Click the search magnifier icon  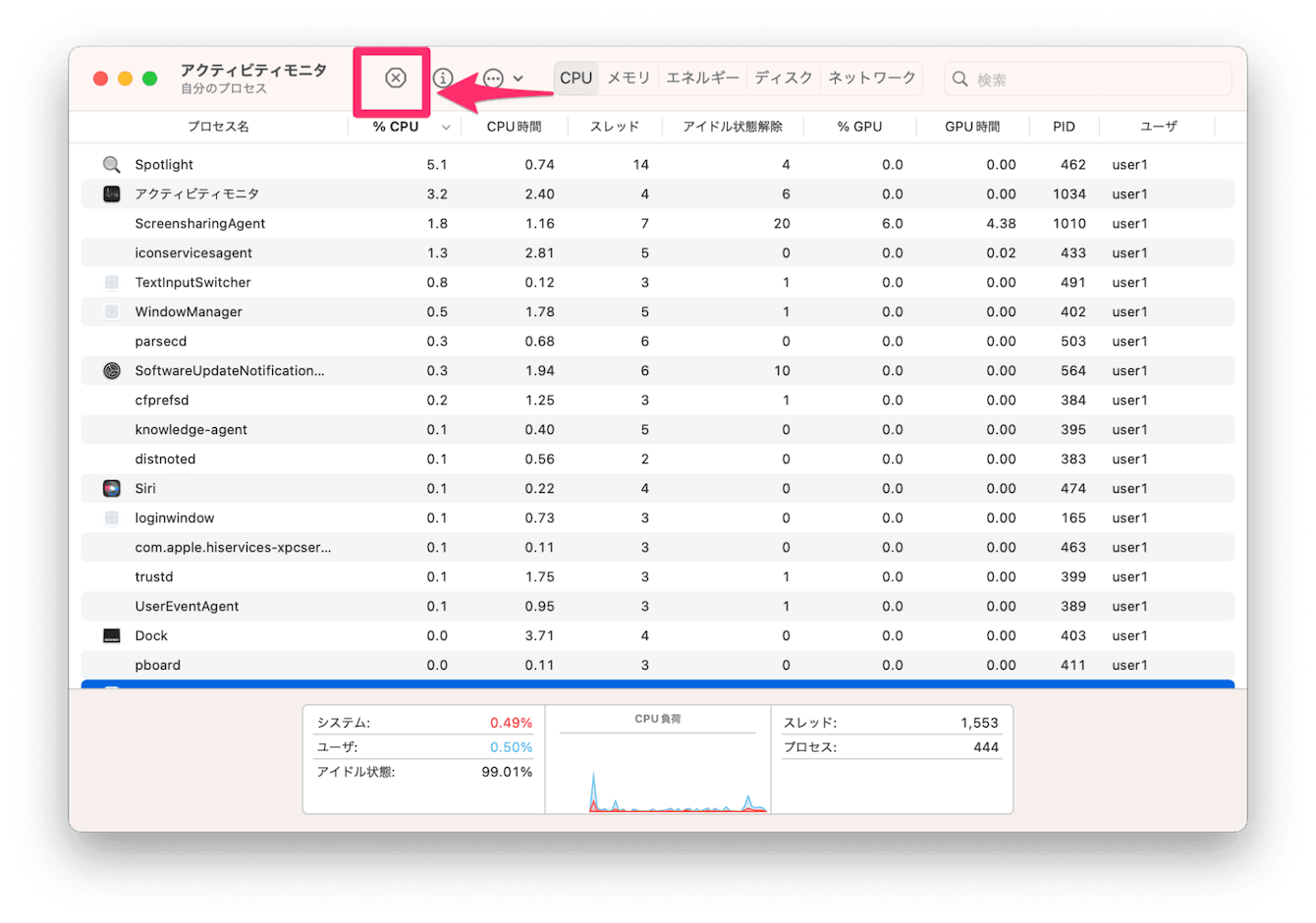pyautogui.click(x=960, y=79)
